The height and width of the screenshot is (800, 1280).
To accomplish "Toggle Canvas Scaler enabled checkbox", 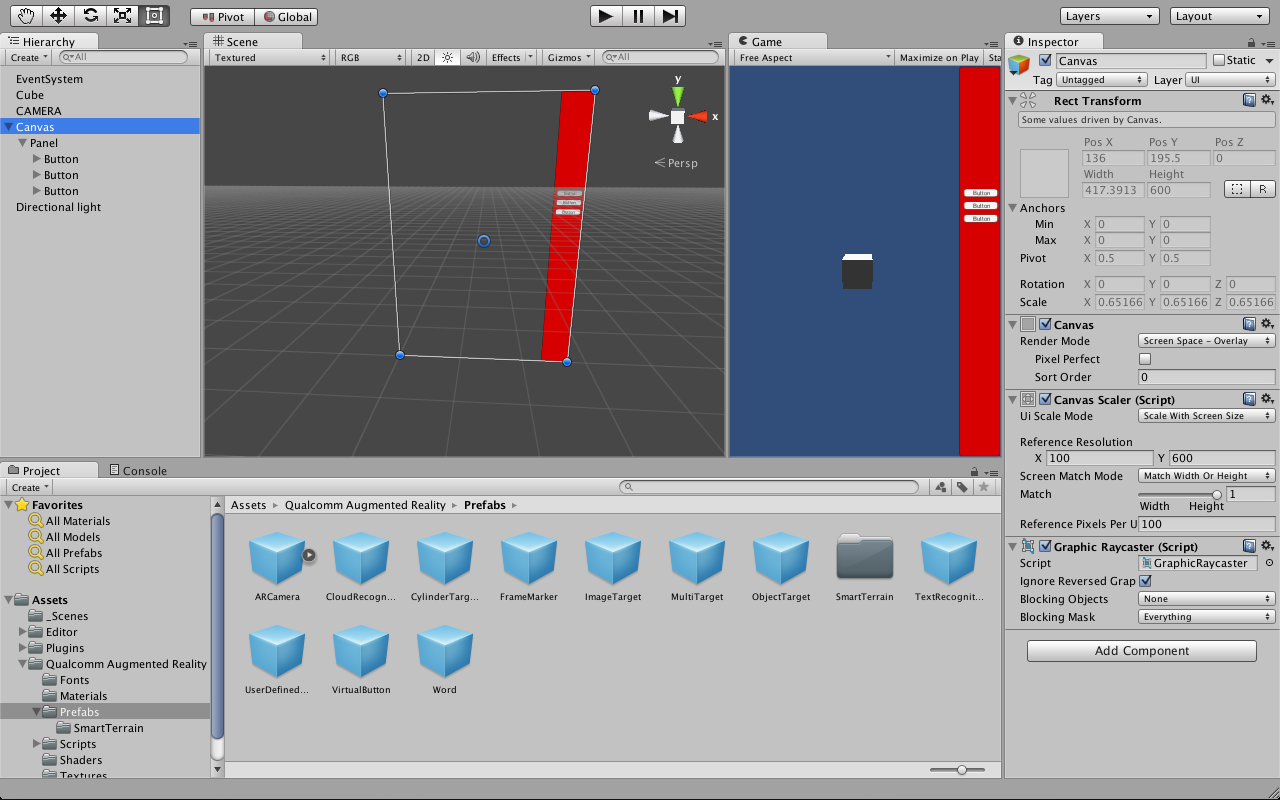I will click(1045, 399).
